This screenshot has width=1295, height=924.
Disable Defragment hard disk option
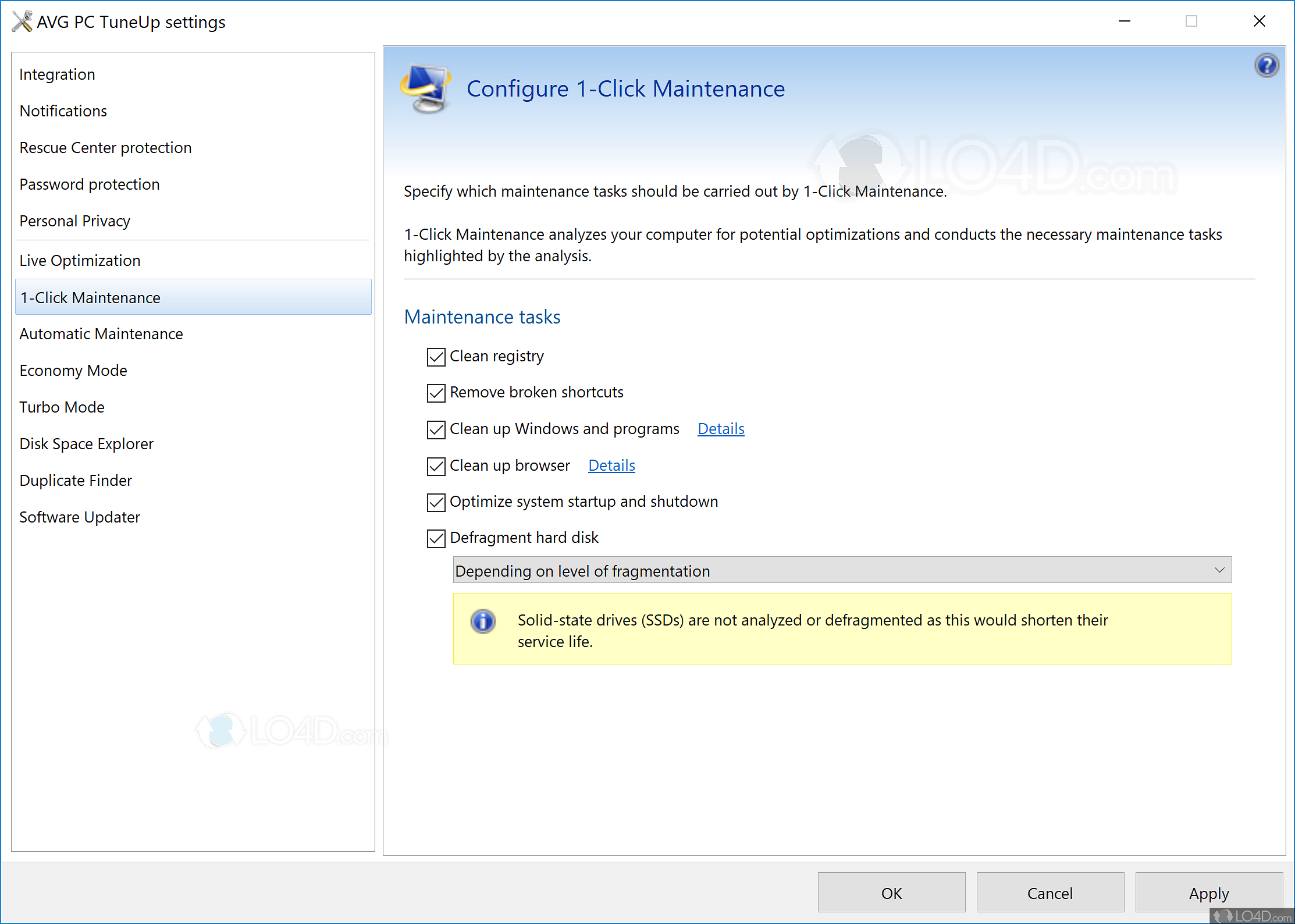[436, 538]
